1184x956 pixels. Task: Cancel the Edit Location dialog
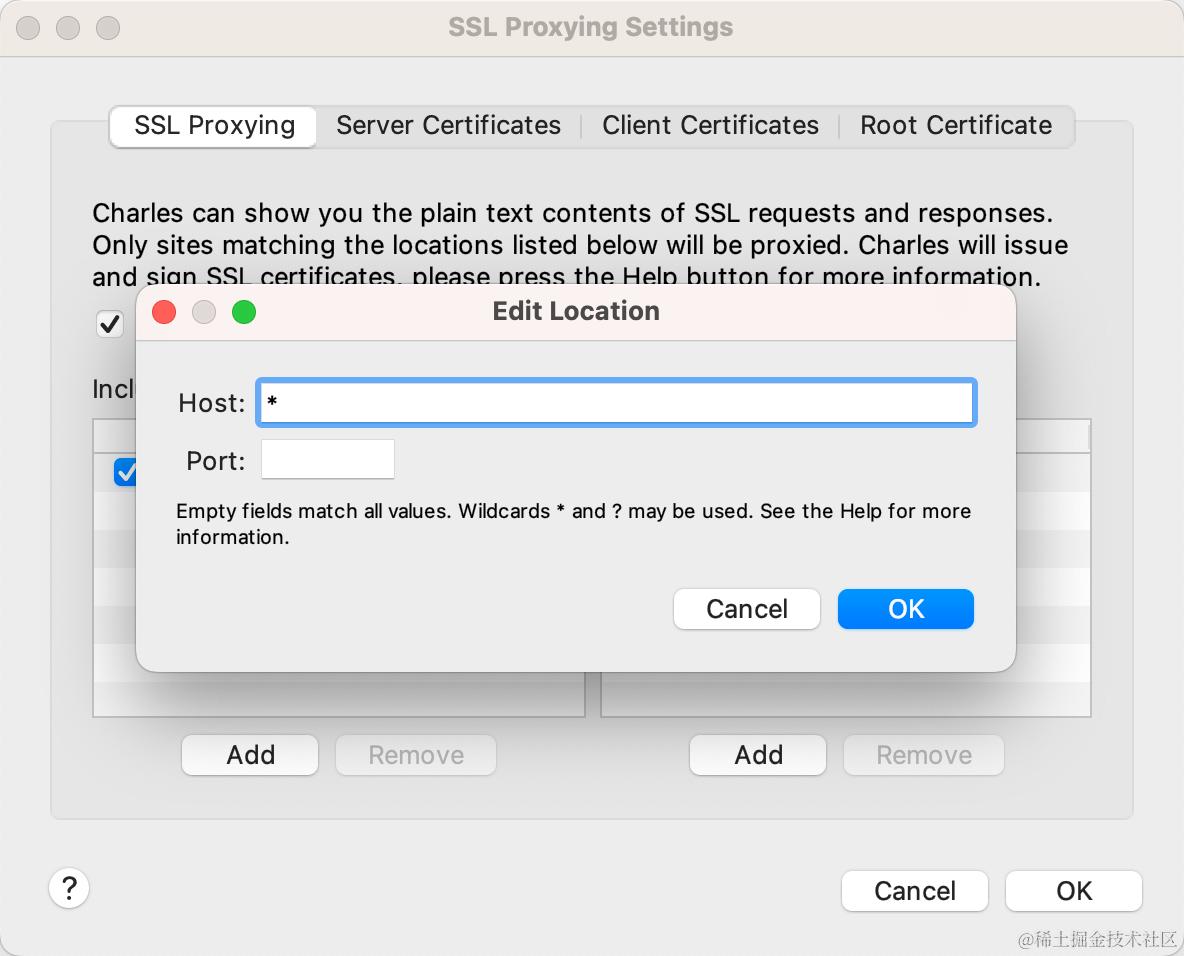click(x=746, y=609)
